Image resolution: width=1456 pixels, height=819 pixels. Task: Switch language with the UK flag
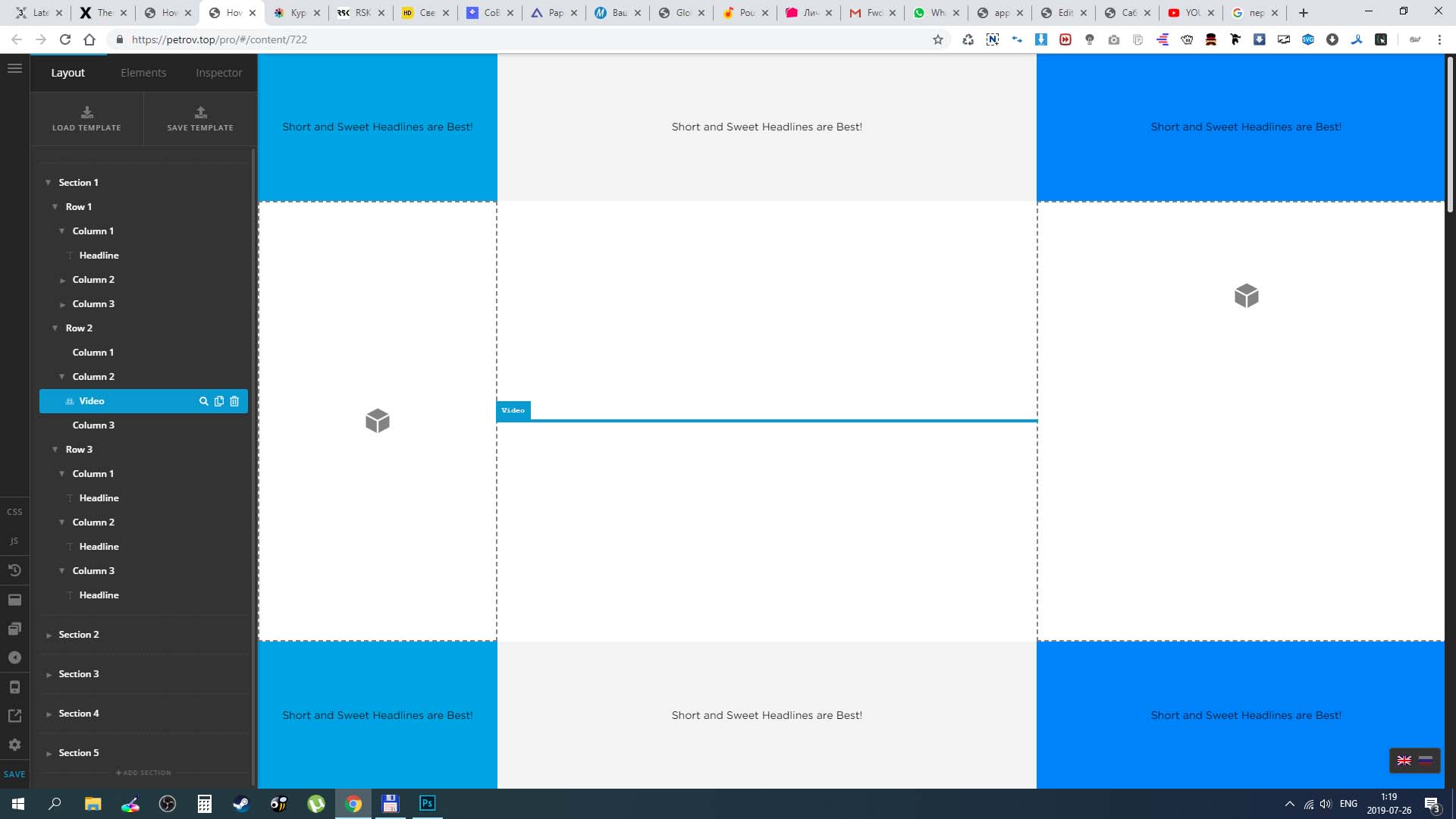(1404, 761)
